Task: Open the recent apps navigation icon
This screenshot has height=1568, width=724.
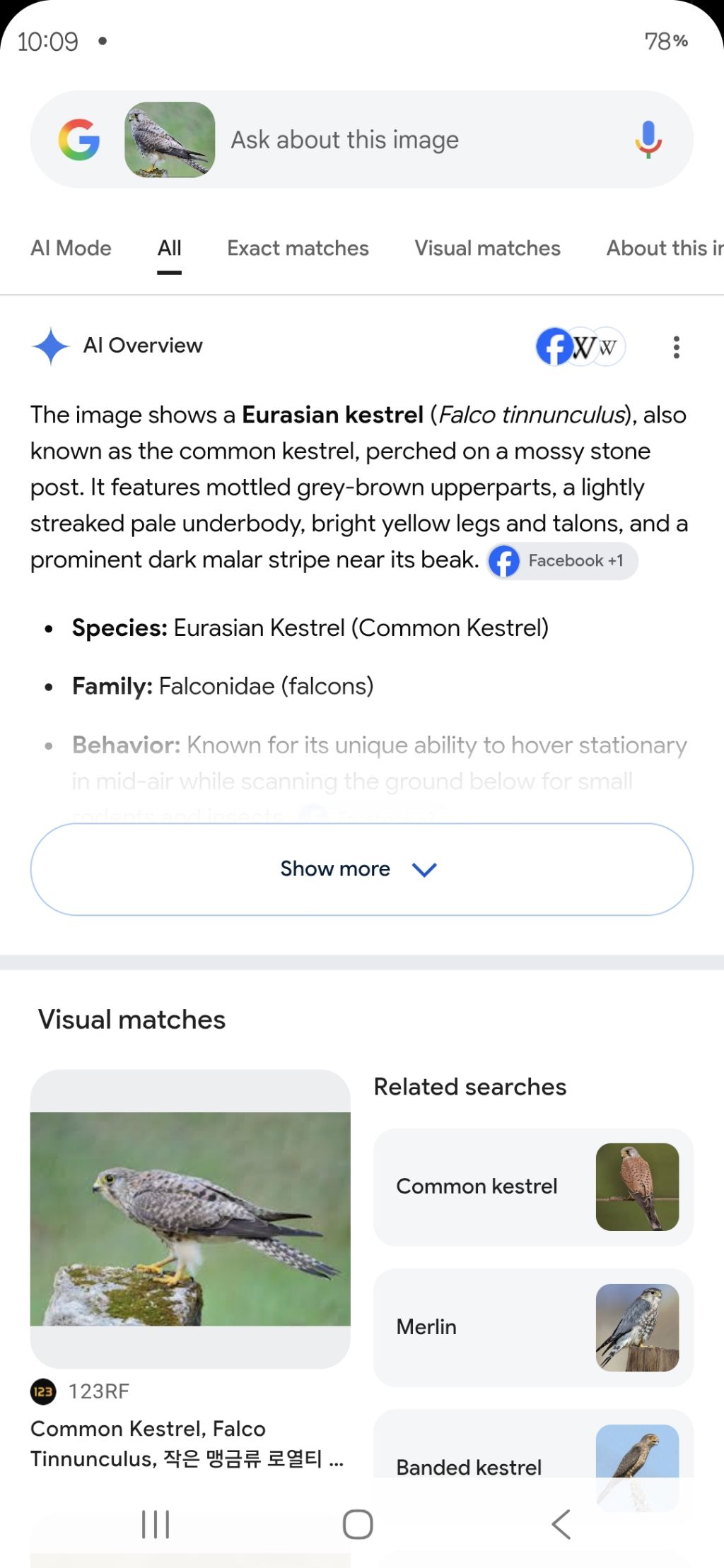Action: (x=156, y=1524)
